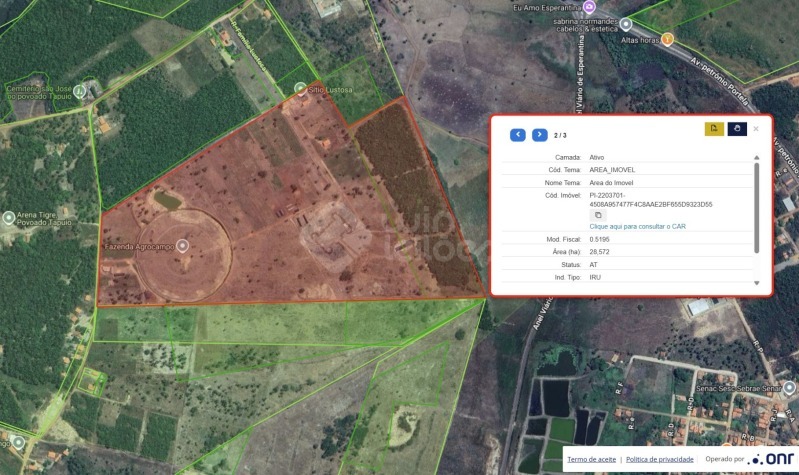Click the dark blue print icon
This screenshot has width=799, height=475.
tap(737, 128)
